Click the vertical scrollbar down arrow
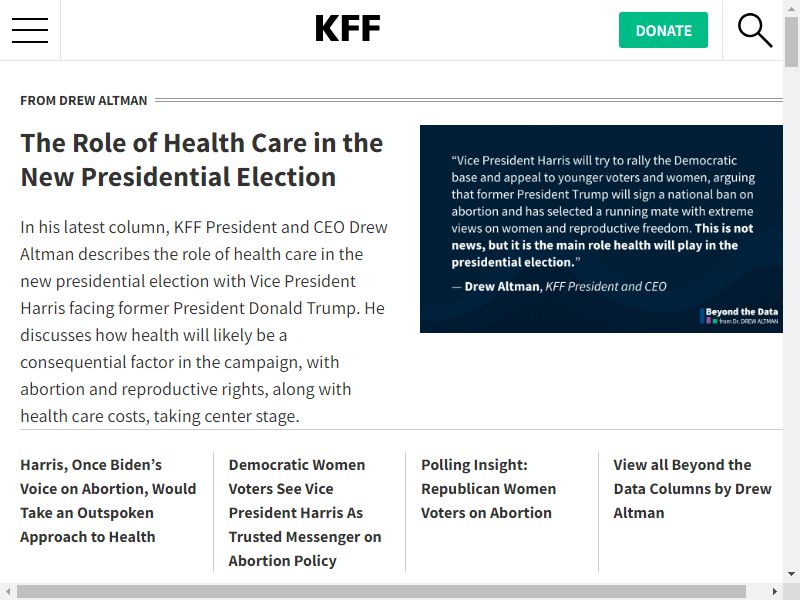The image size is (800, 600). pos(791,574)
